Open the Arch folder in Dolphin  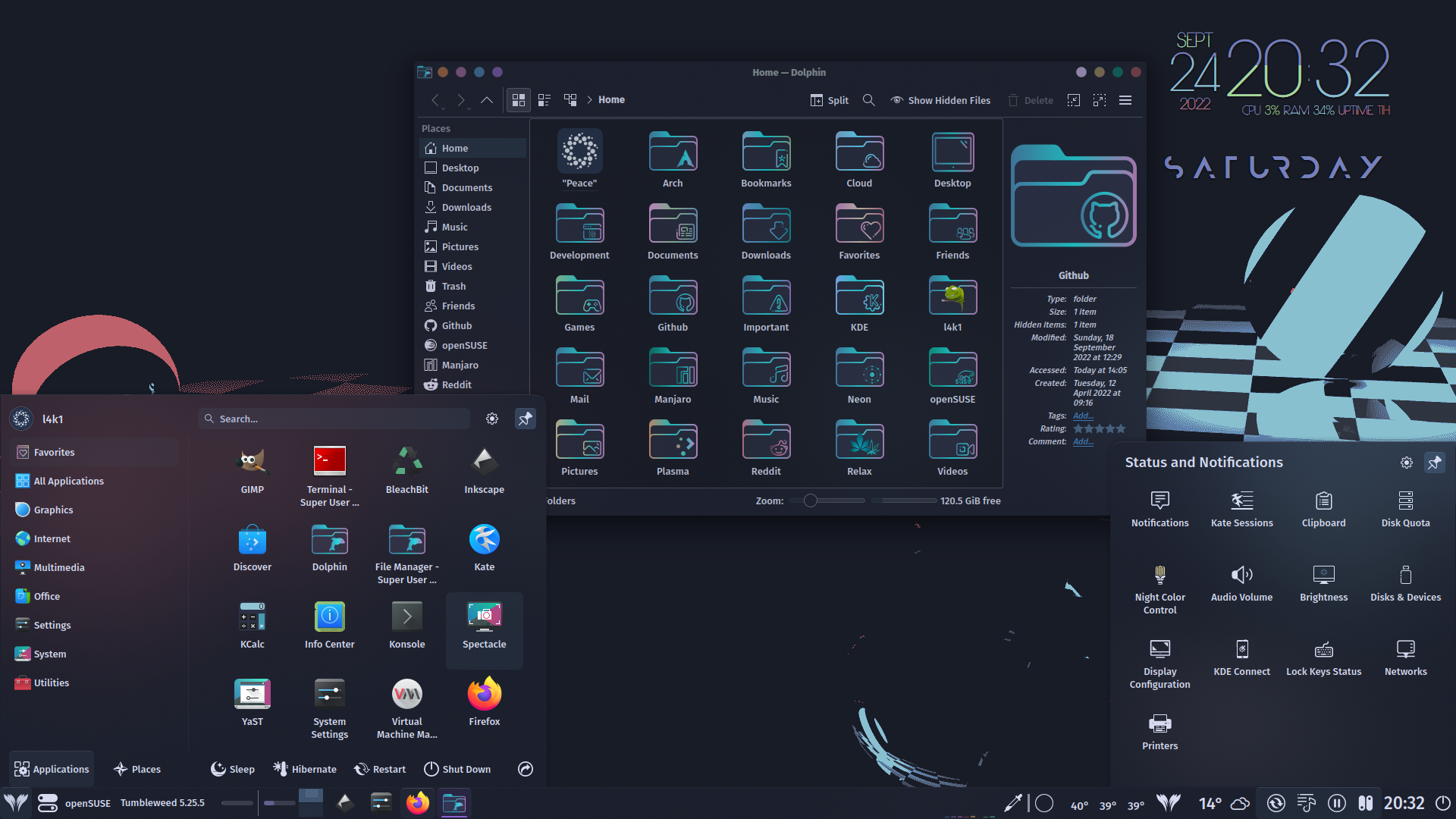(x=673, y=159)
